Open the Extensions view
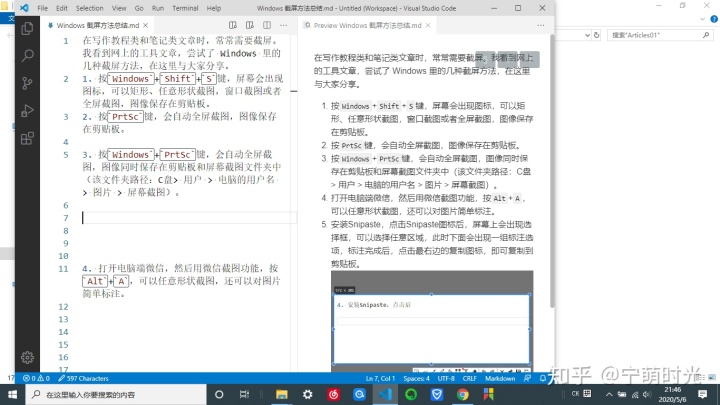 pyautogui.click(x=27, y=138)
